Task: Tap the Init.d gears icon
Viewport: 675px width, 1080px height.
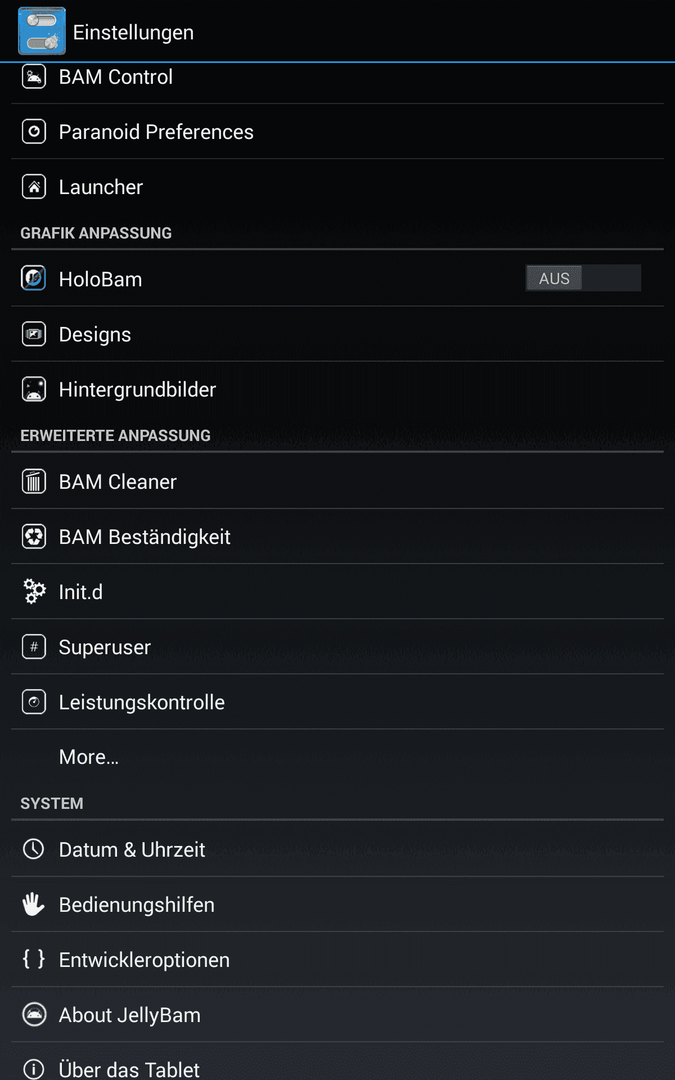Action: 34,592
